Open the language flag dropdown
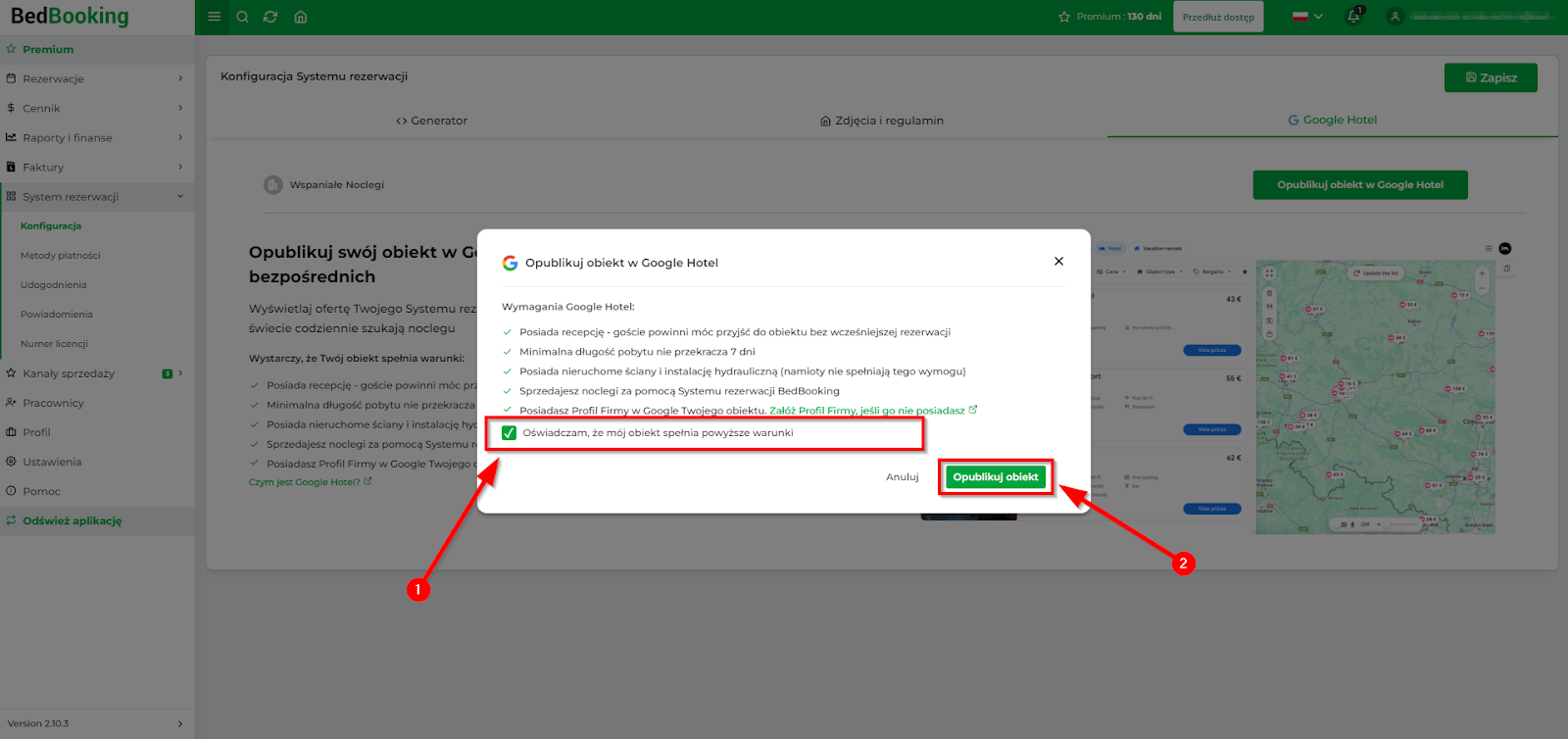Screen dimensions: 1568x739 click(1307, 17)
